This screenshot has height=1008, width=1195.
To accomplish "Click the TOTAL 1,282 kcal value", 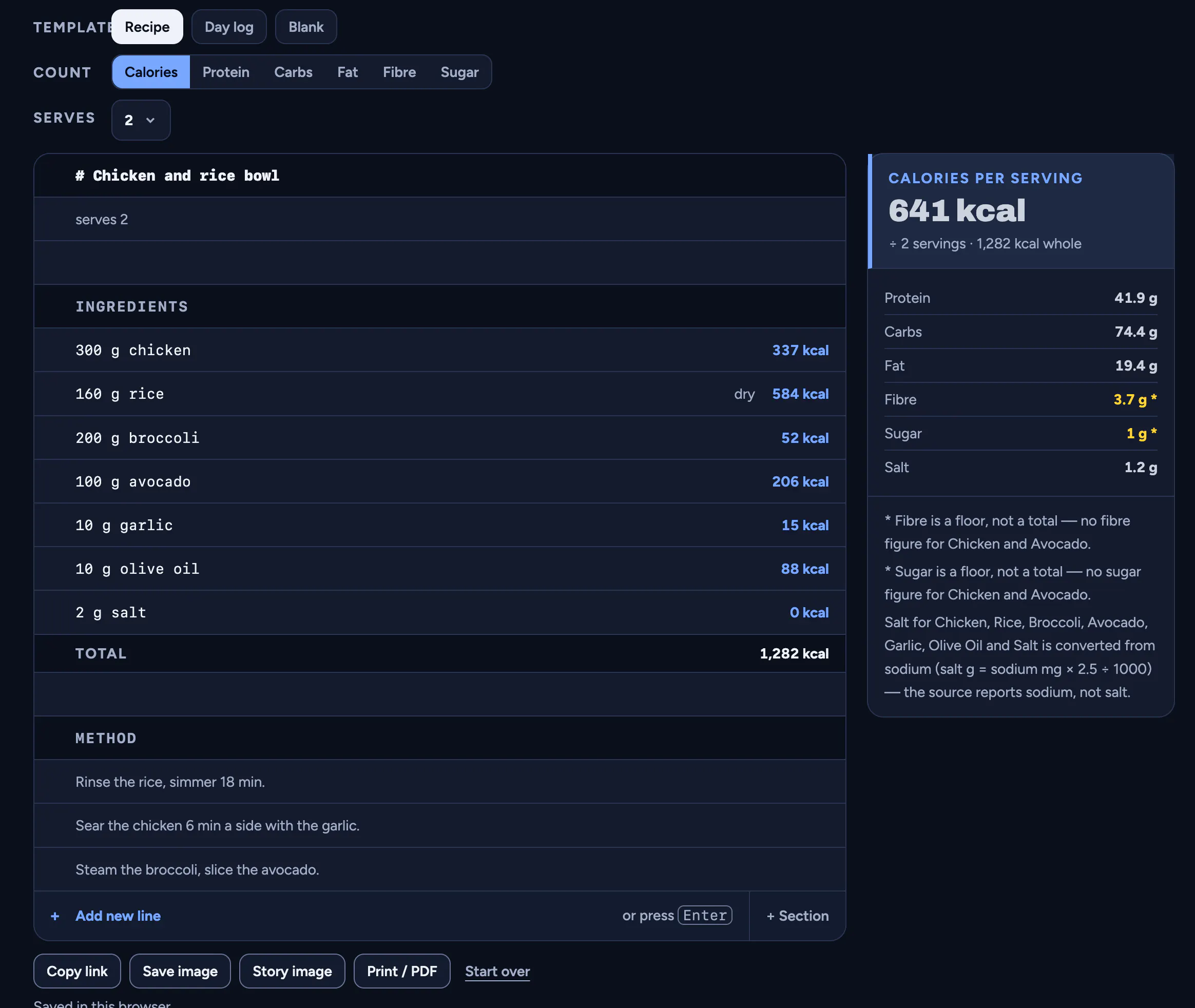I will click(x=794, y=653).
